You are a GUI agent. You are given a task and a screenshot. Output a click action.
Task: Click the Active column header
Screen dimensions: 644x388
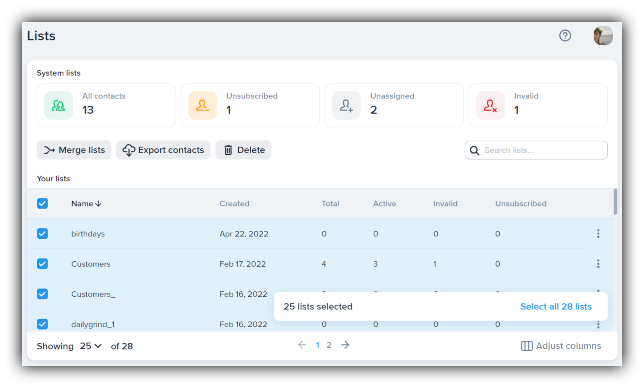[384, 203]
